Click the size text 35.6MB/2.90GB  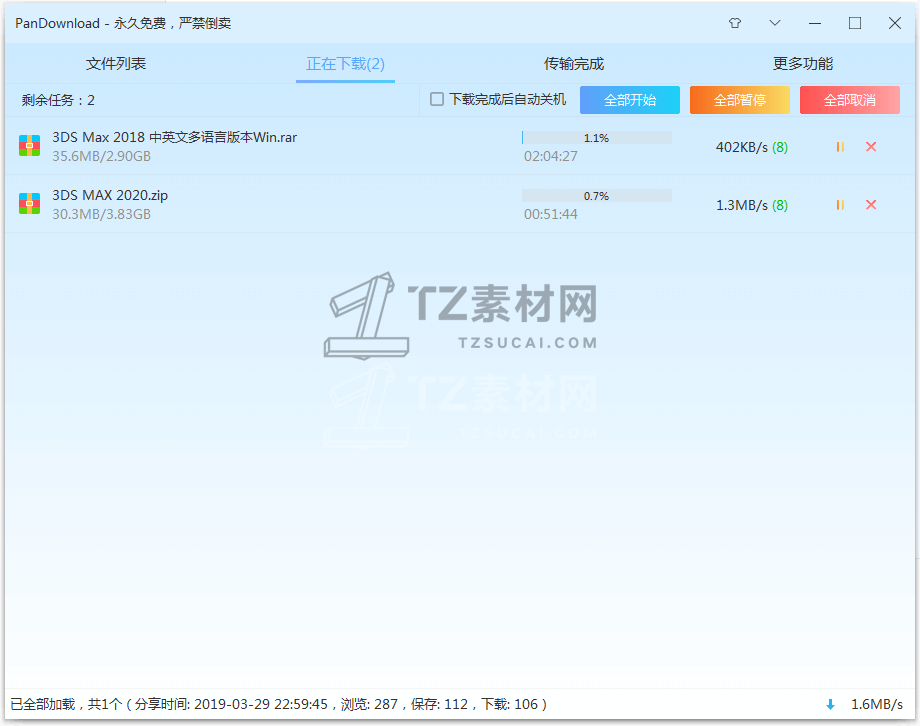click(x=102, y=156)
